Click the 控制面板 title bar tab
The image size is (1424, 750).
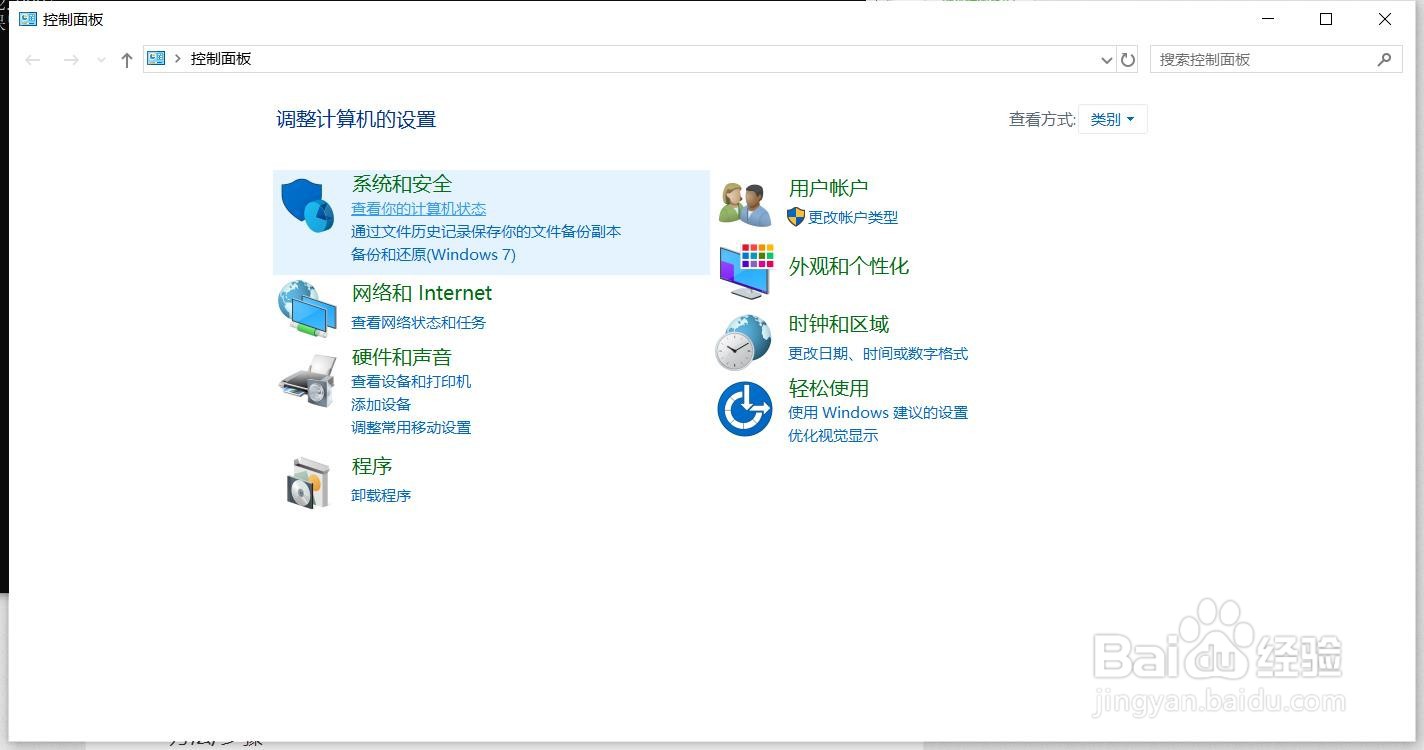(x=70, y=18)
